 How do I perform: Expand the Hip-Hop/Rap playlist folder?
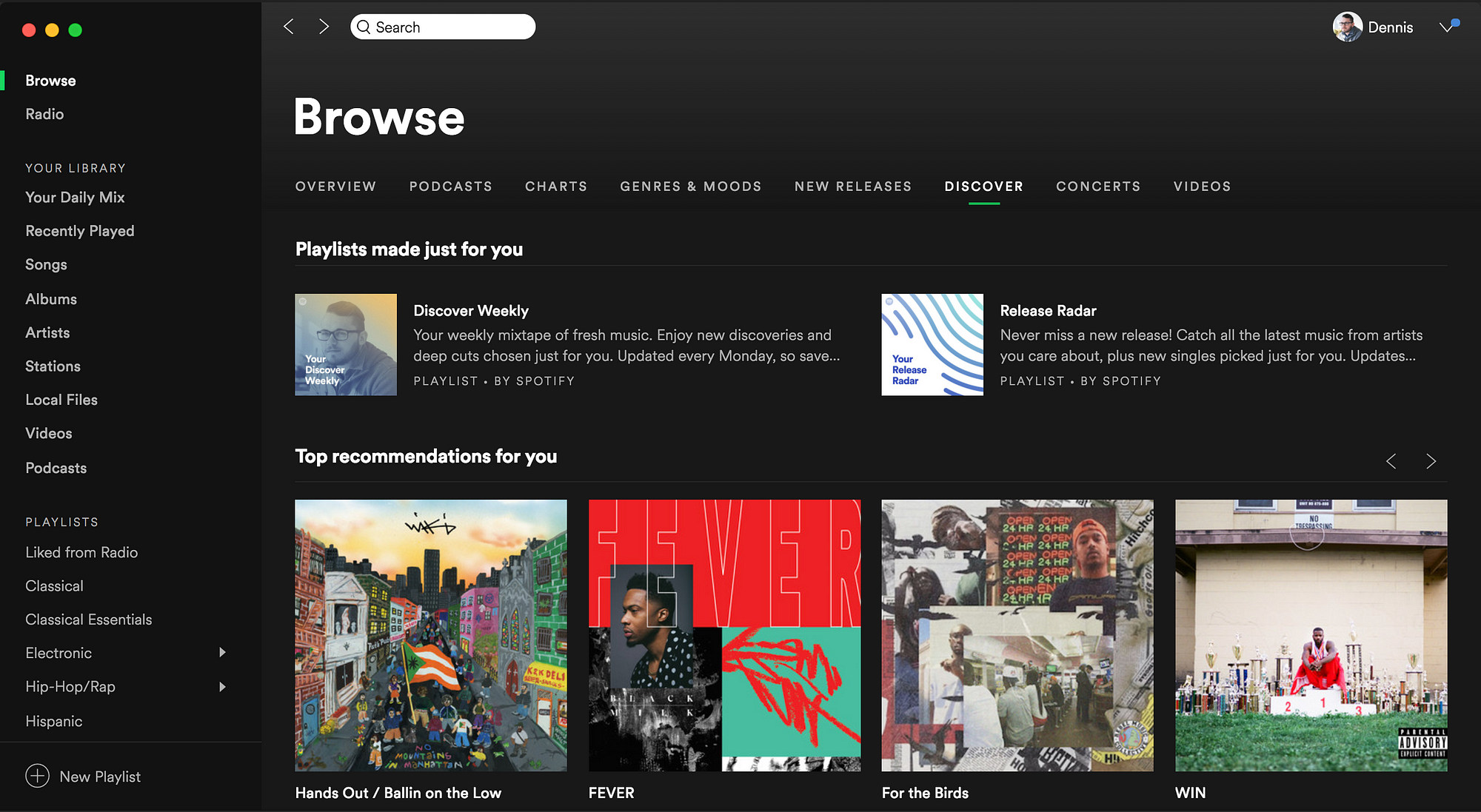coord(222,686)
